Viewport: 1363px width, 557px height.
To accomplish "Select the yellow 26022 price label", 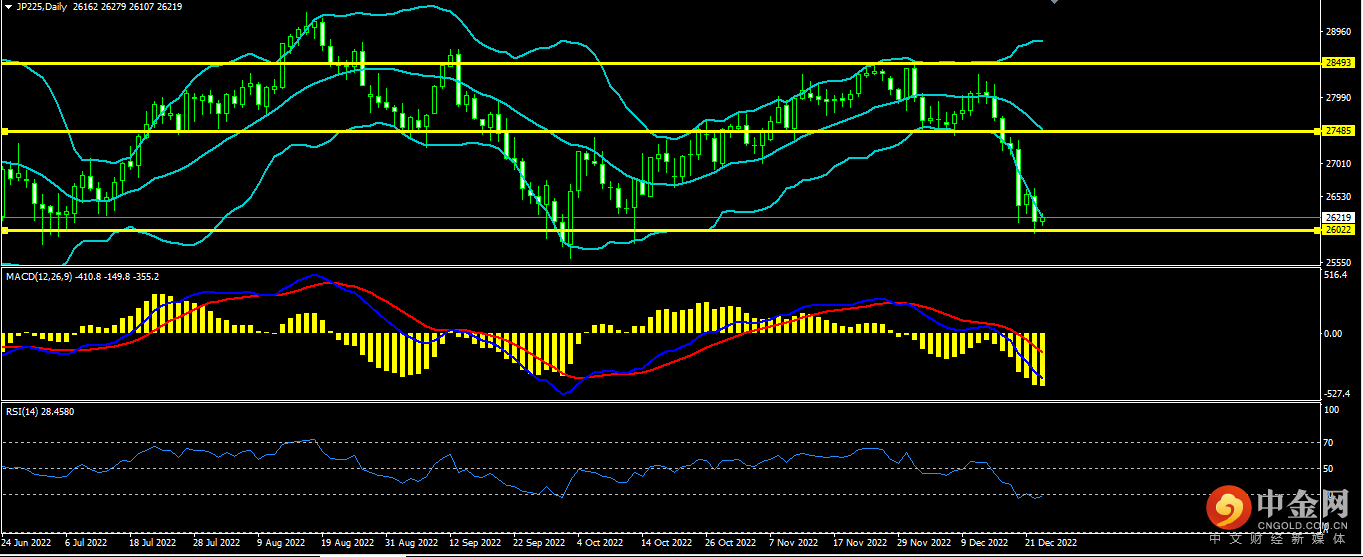I will tap(1337, 230).
